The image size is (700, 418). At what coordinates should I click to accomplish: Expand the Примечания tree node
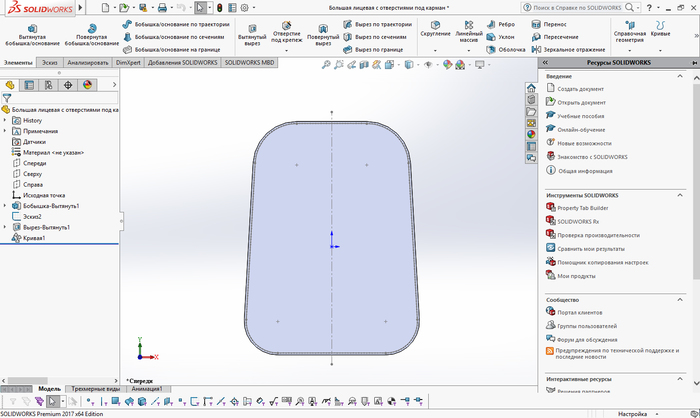tap(5, 131)
